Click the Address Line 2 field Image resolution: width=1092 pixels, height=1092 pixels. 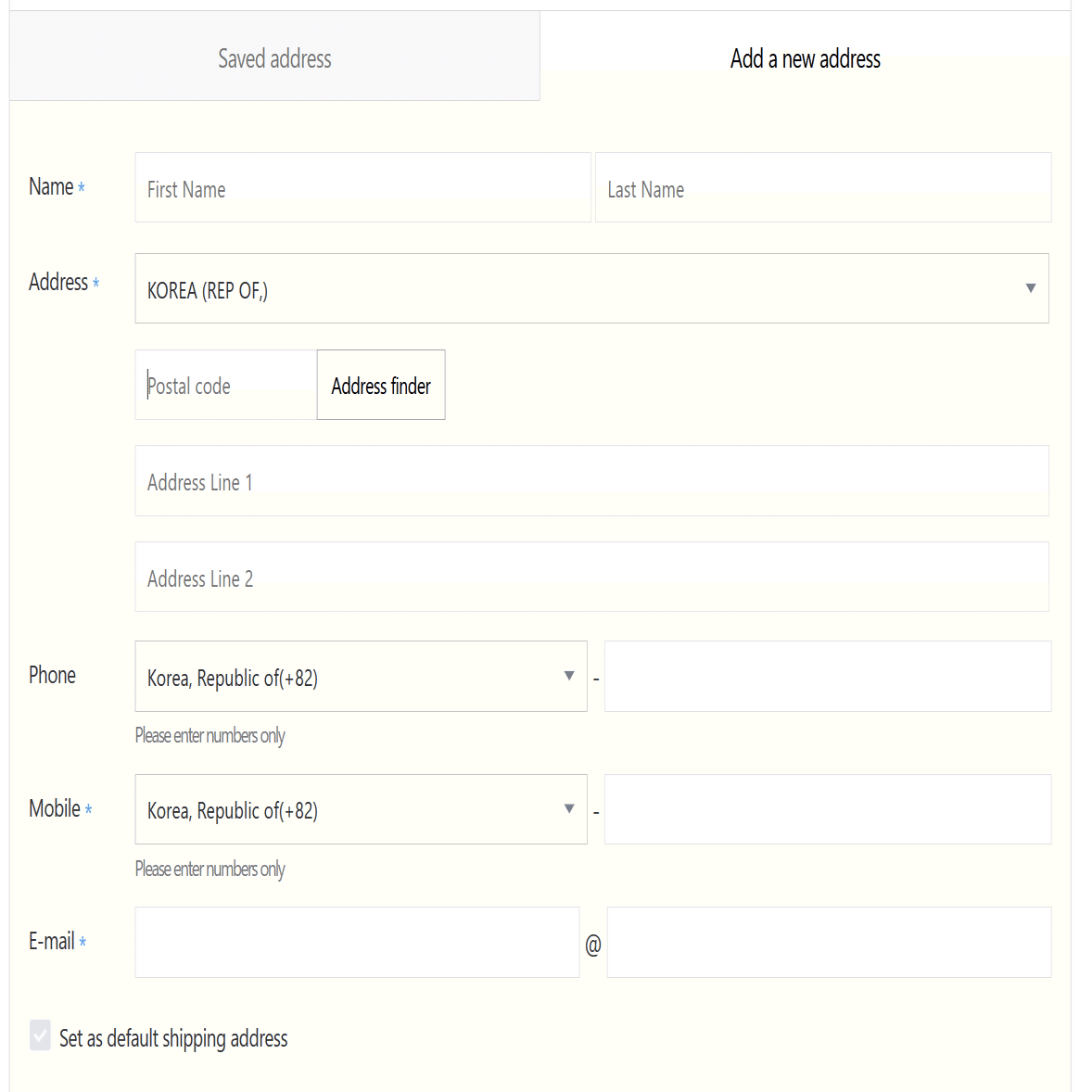(x=591, y=578)
